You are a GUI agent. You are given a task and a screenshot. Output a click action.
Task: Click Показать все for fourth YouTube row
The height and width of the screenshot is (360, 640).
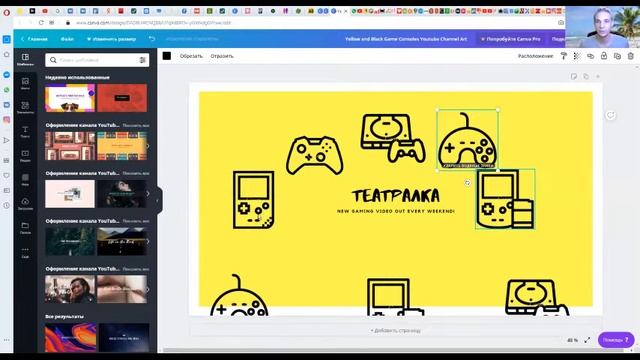click(x=136, y=269)
